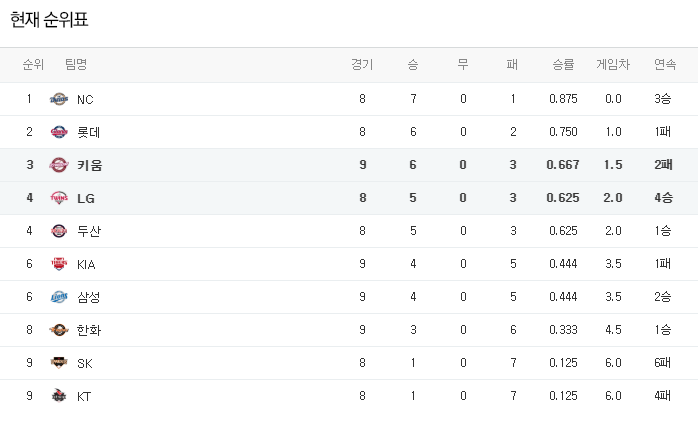This screenshot has width=698, height=431.
Task: Click the 한화 Eagles team logo
Action: (59, 330)
